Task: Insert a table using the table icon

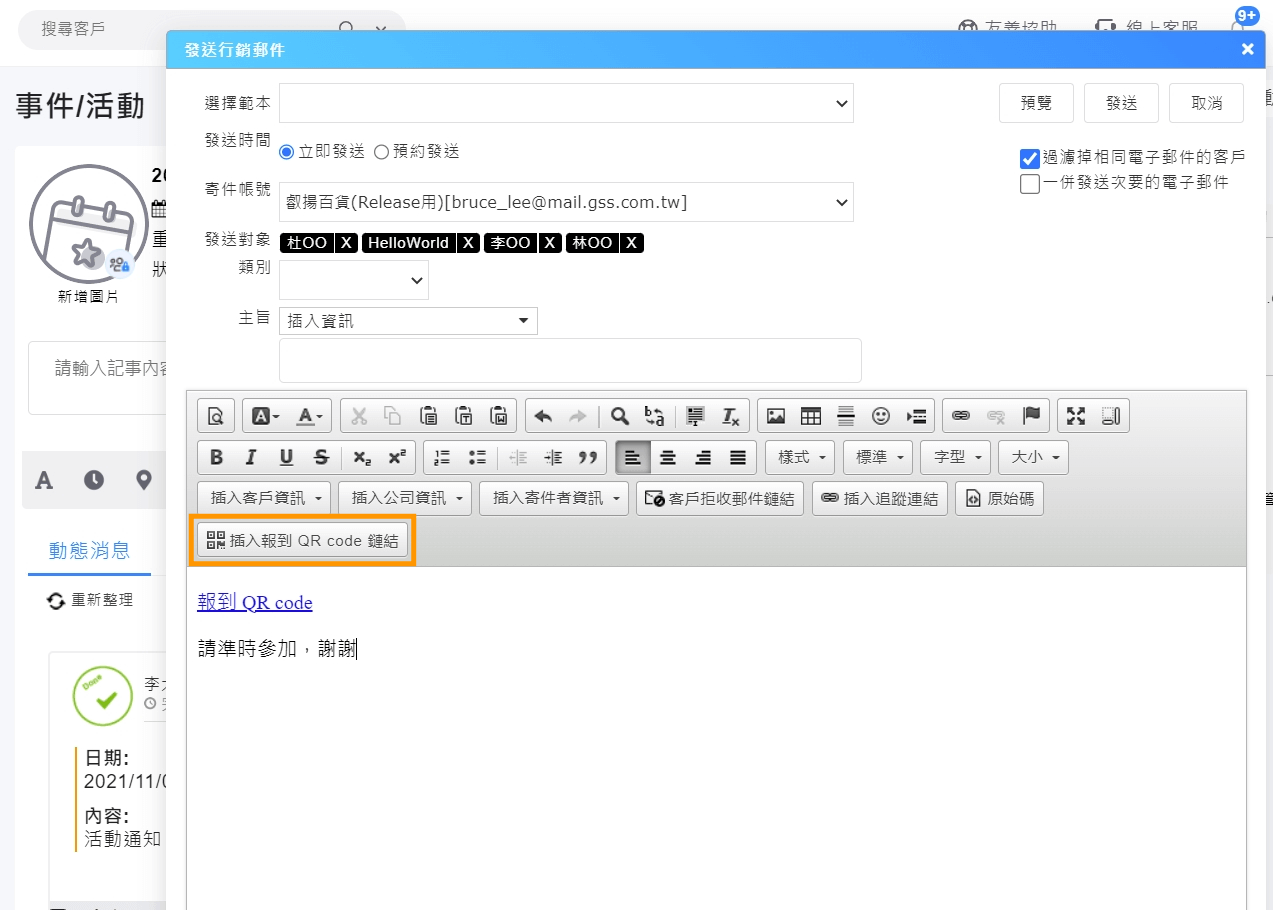Action: tap(811, 416)
